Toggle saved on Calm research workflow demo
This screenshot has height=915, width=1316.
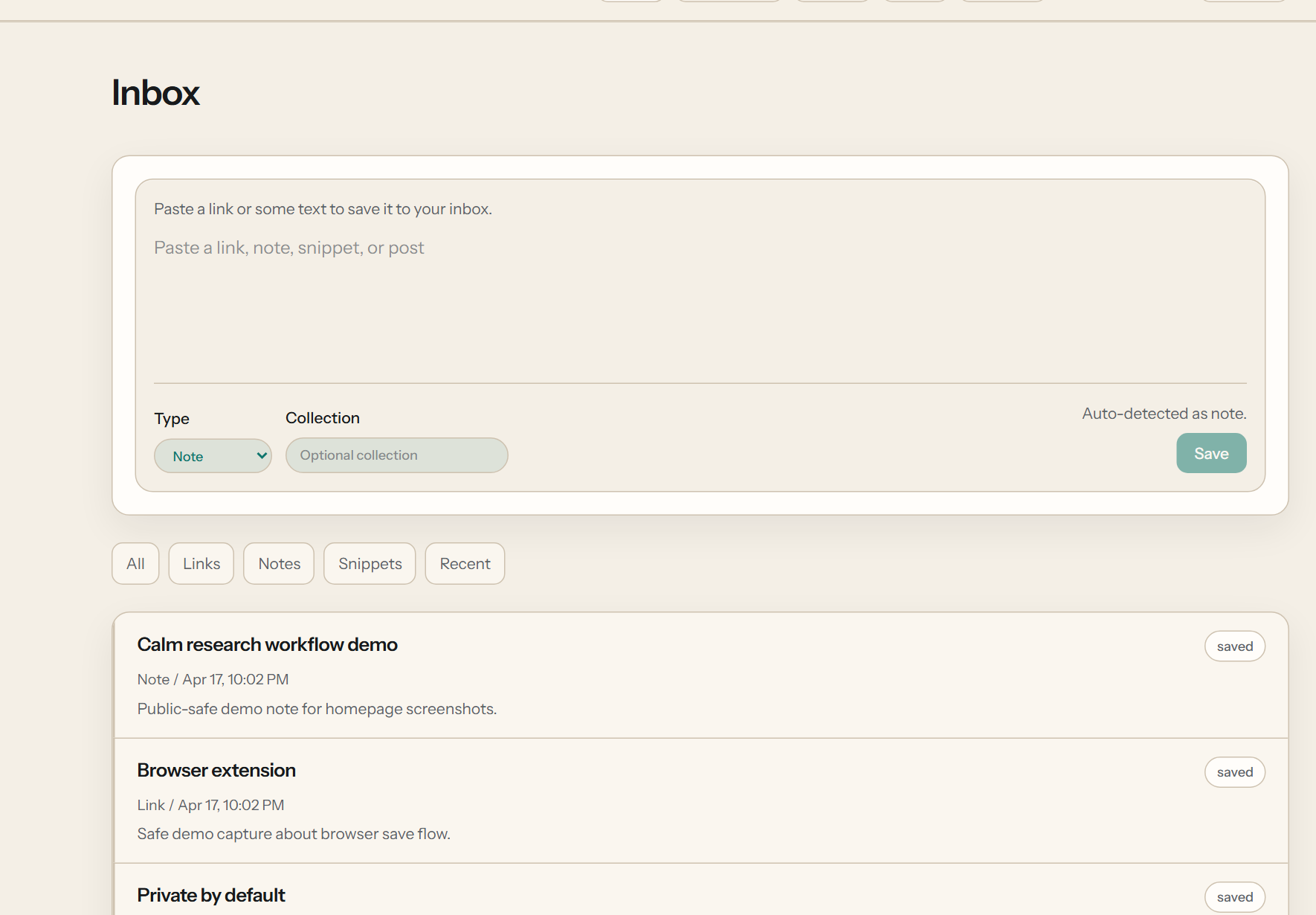point(1234,646)
